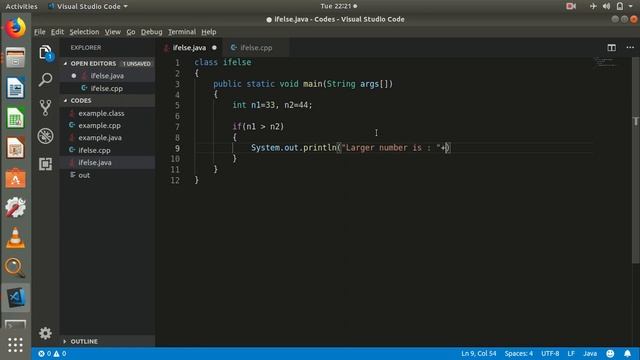
Task: Launch LibreOffice Impress from the dock
Action: click(16, 148)
